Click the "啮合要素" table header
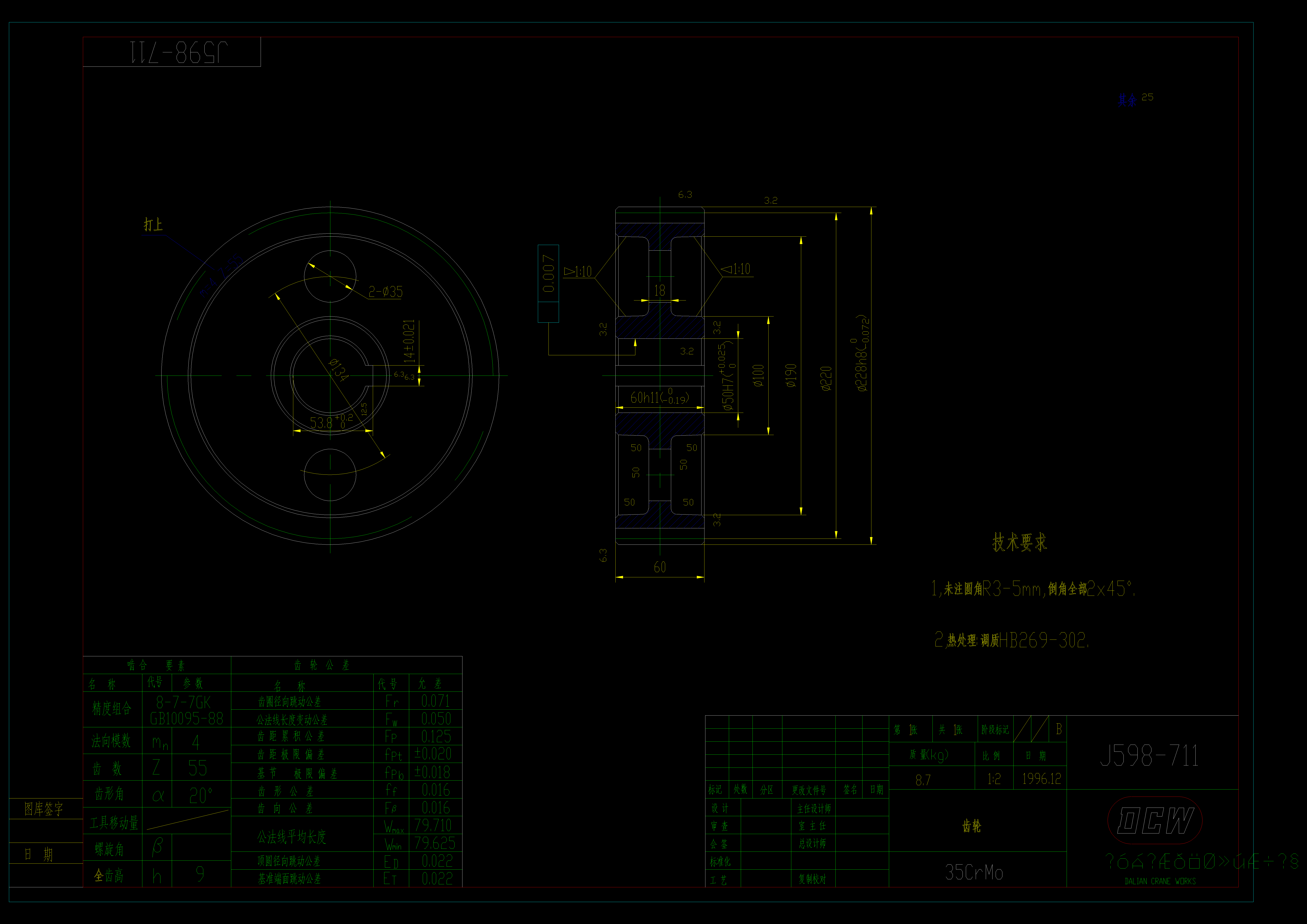Image resolution: width=1307 pixels, height=924 pixels. [156, 665]
